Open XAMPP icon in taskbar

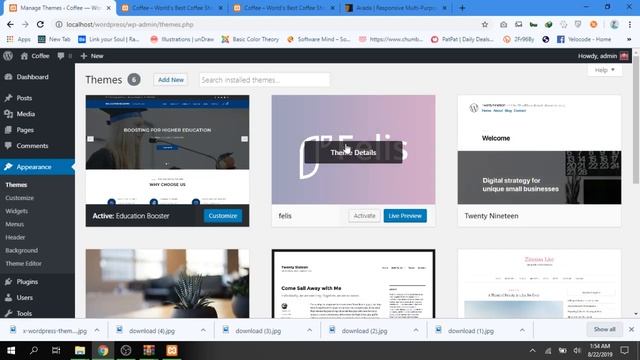[172, 350]
